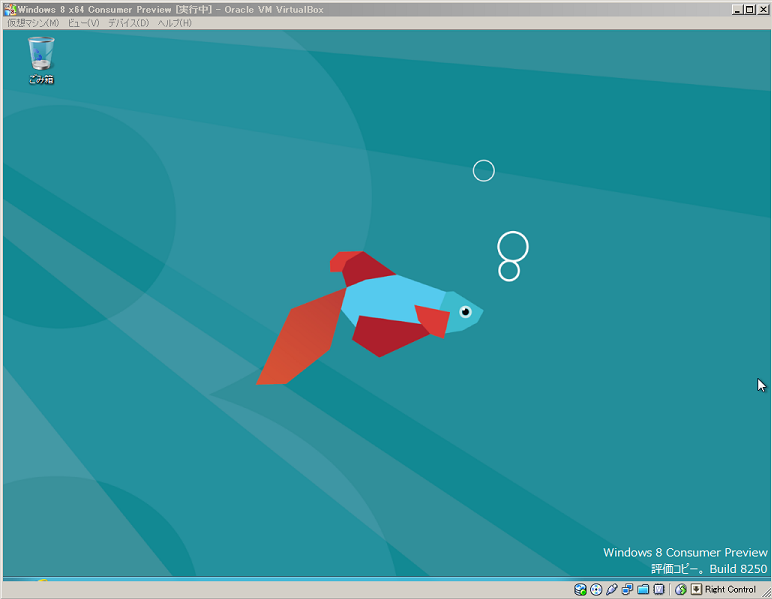Click the USB devices status icon
Image resolution: width=772 pixels, height=599 pixels.
(612, 589)
